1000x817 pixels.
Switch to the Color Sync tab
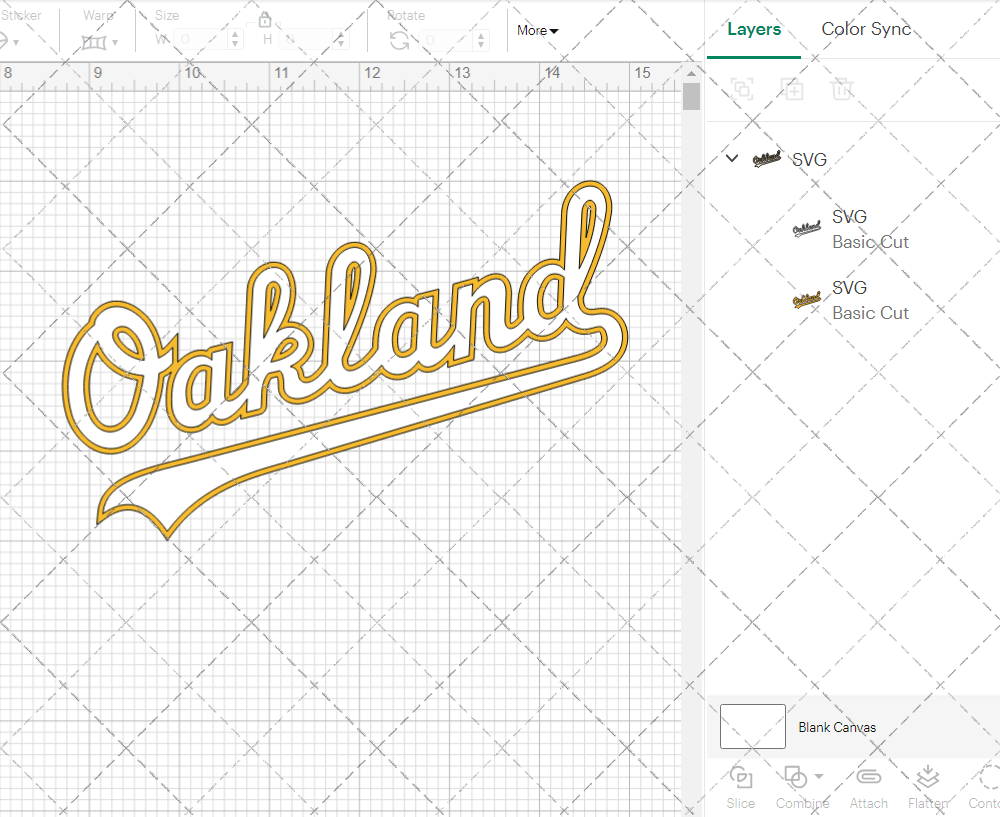pos(866,29)
